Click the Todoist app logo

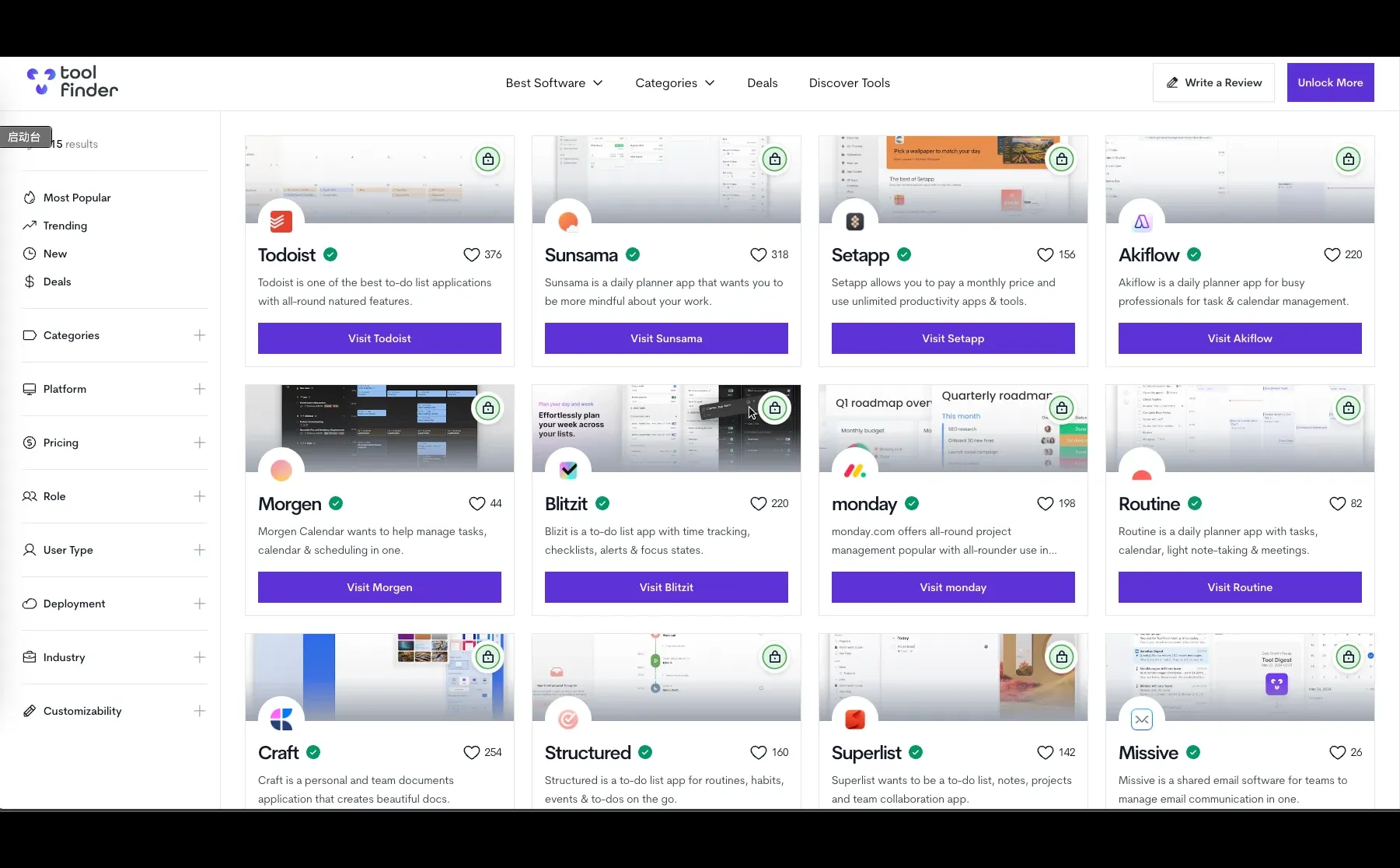click(281, 222)
